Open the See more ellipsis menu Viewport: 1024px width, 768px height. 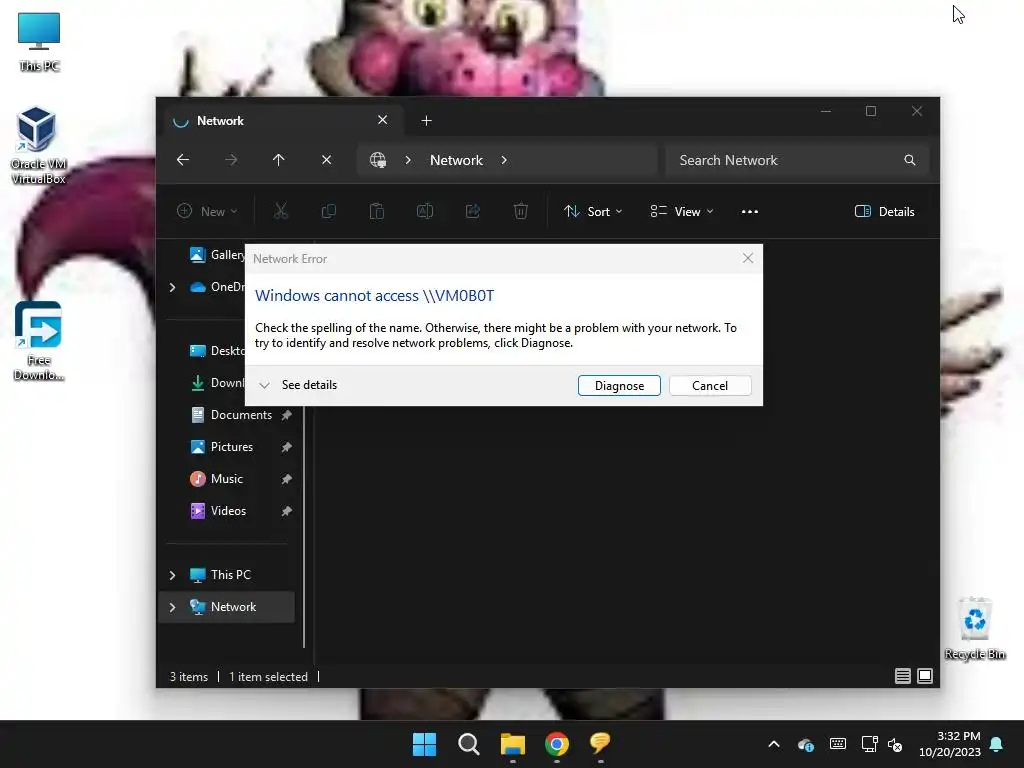click(750, 212)
